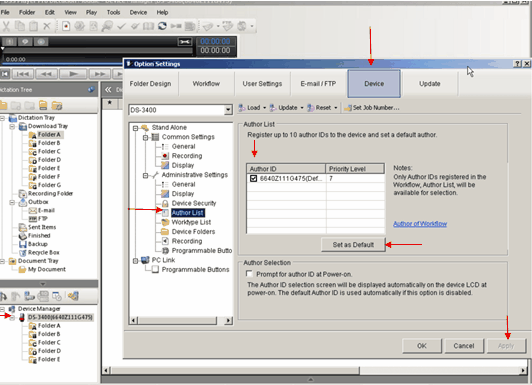
Task: Open the Update dropdown arrow
Action: pyautogui.click(x=302, y=108)
